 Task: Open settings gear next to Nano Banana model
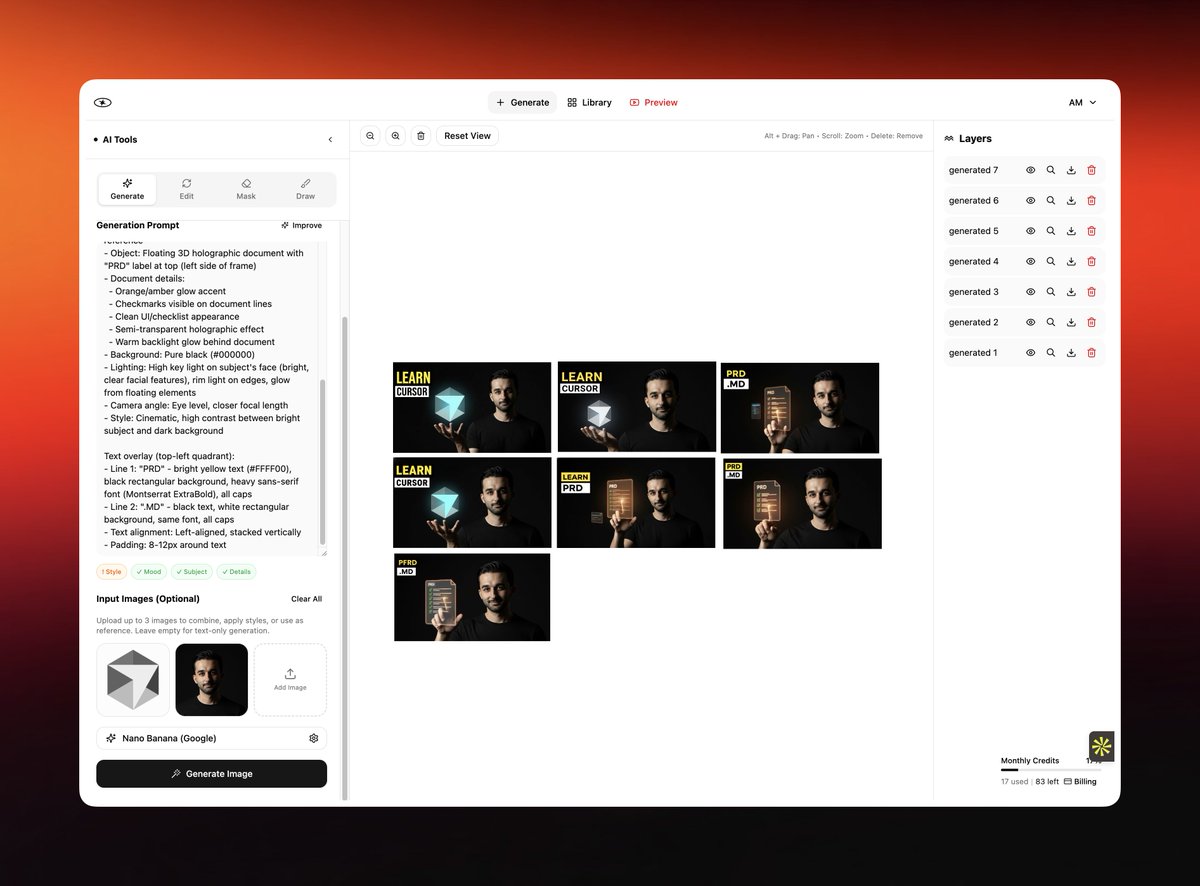point(313,737)
